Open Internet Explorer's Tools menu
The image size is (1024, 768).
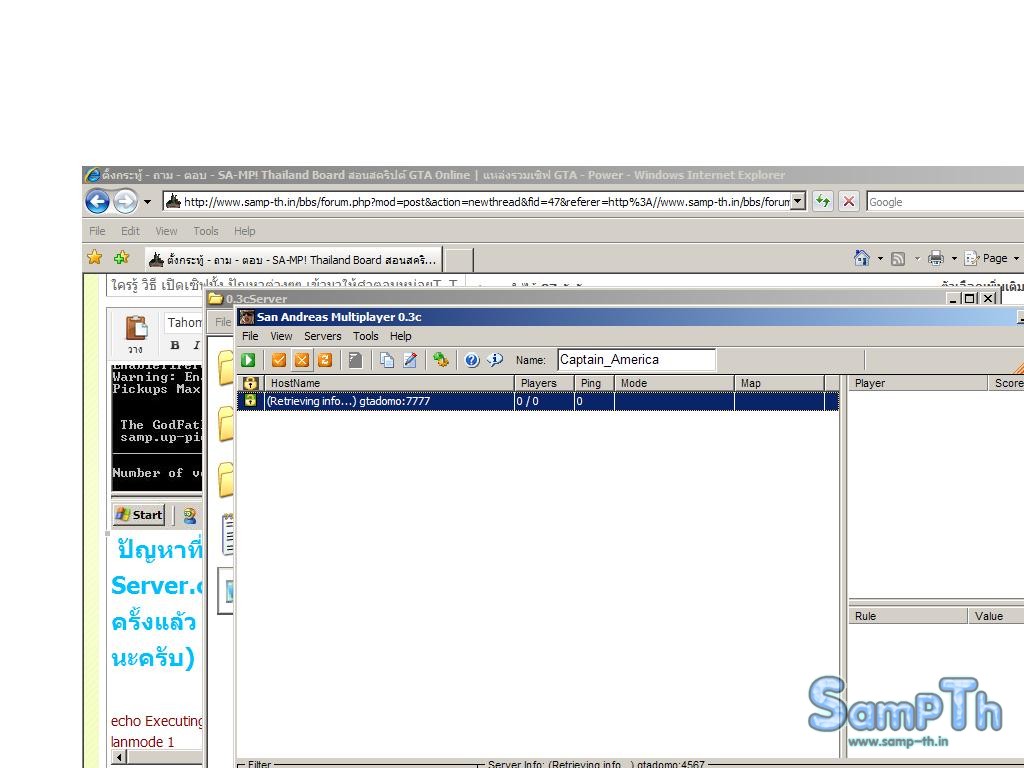coord(206,231)
